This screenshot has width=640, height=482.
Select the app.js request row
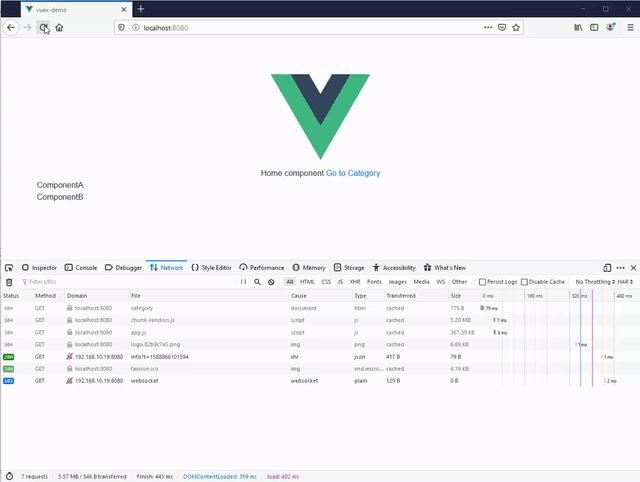click(320, 333)
